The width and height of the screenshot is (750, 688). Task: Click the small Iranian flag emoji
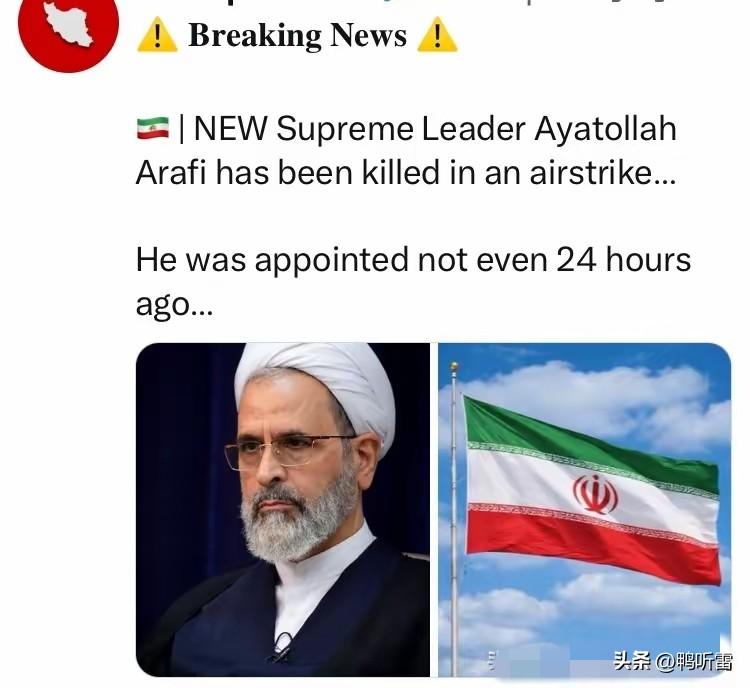pyautogui.click(x=153, y=128)
